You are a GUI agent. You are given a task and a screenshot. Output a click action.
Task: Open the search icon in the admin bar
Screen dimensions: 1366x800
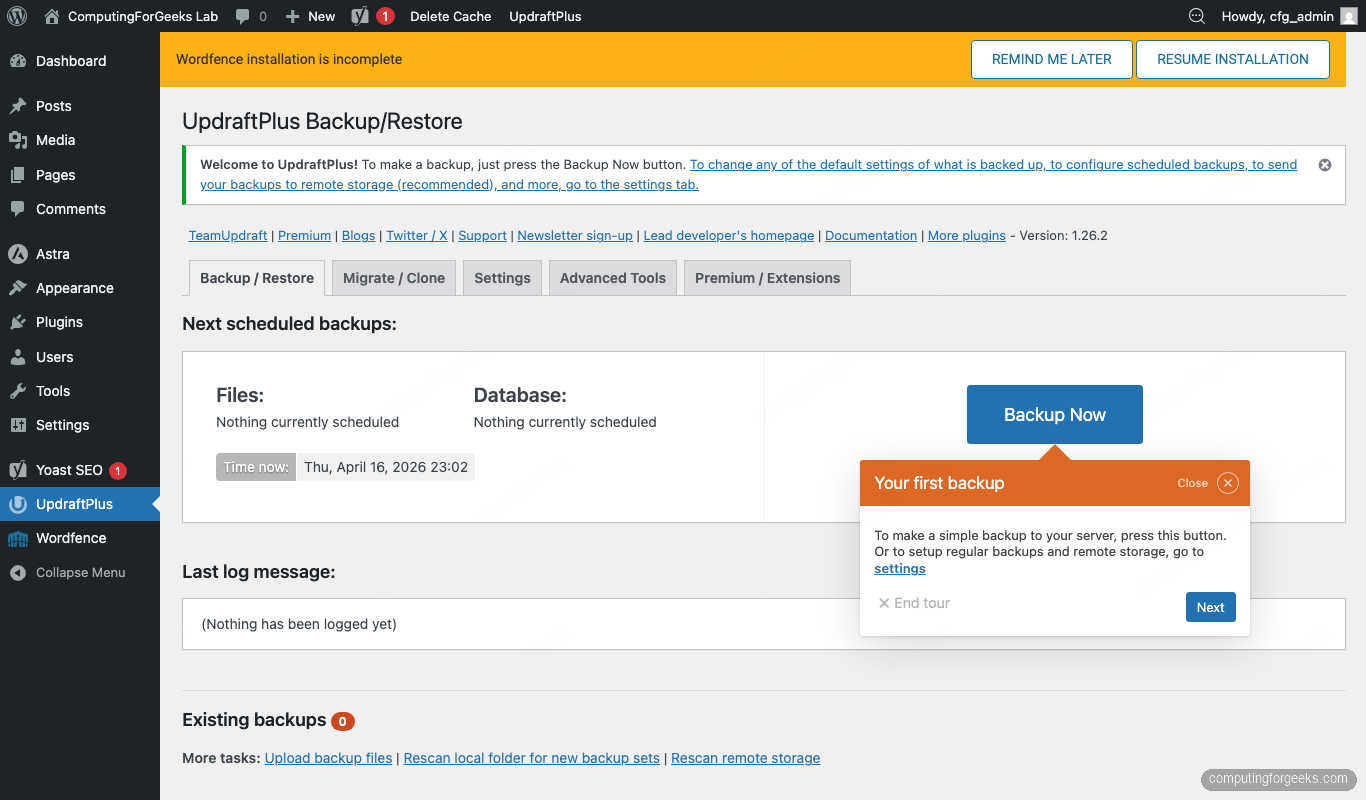1196,16
